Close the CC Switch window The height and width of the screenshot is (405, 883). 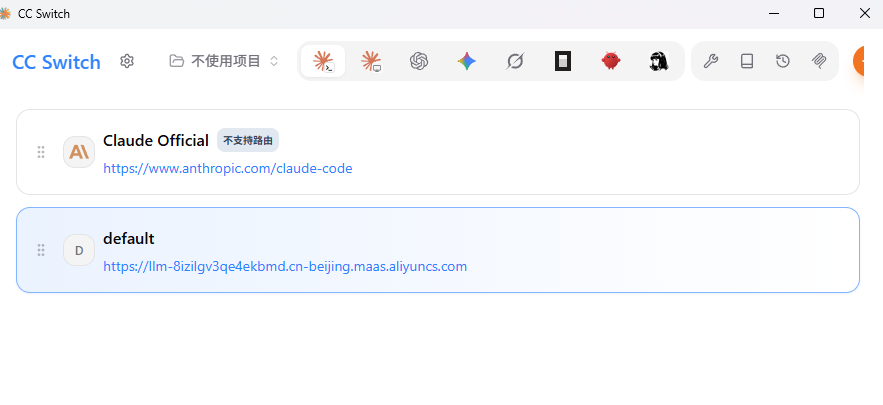pos(864,14)
